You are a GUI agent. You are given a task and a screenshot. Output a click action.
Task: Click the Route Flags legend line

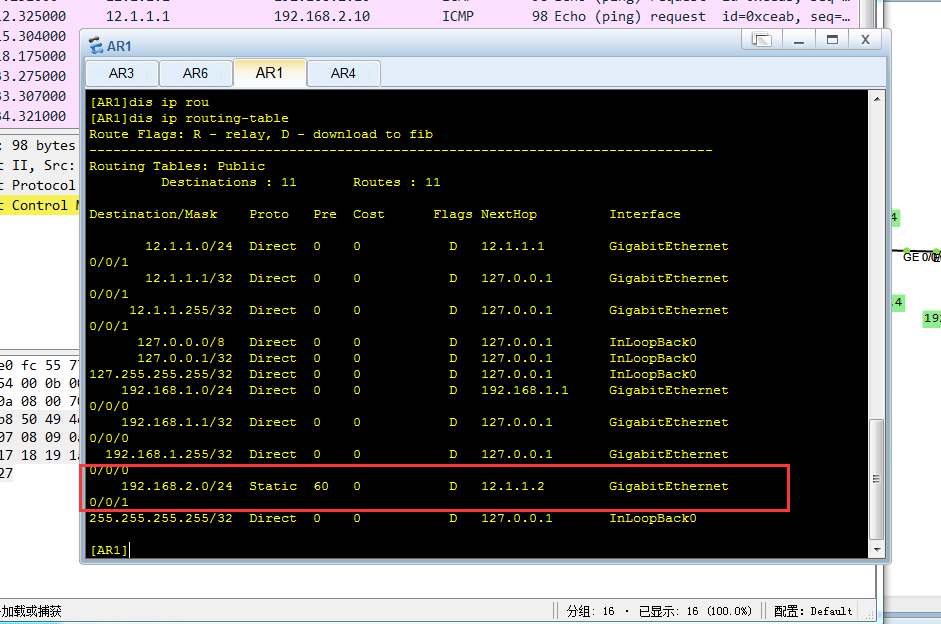tap(261, 134)
